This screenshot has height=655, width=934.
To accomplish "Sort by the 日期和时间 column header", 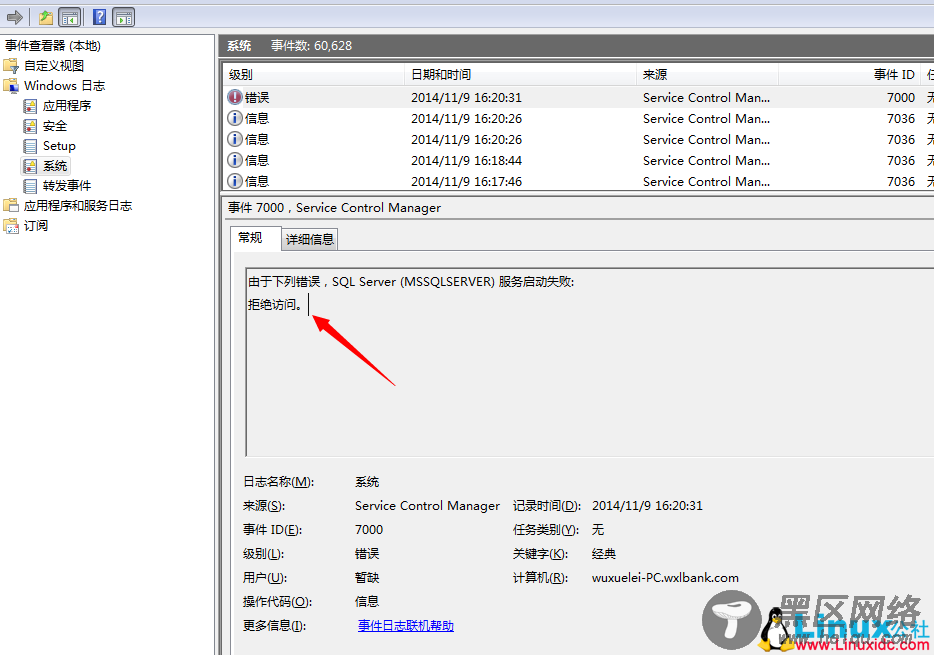I will 521,74.
